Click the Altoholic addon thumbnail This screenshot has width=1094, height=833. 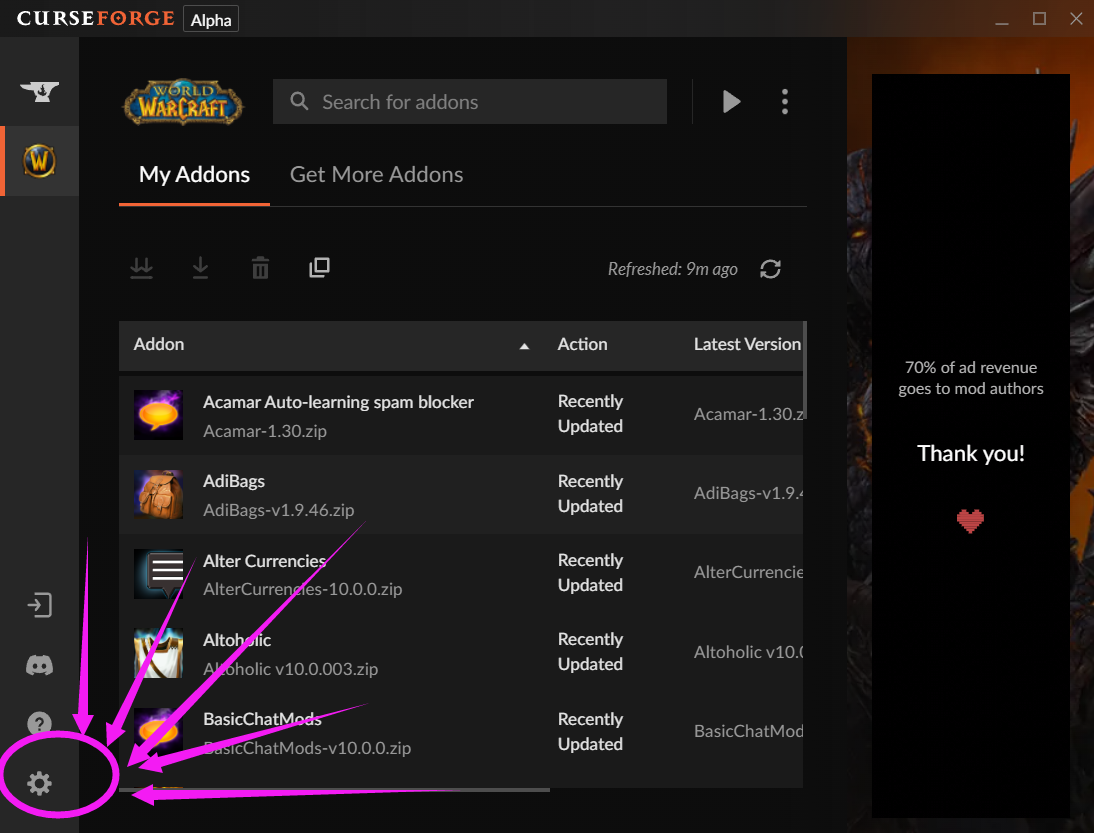158,654
